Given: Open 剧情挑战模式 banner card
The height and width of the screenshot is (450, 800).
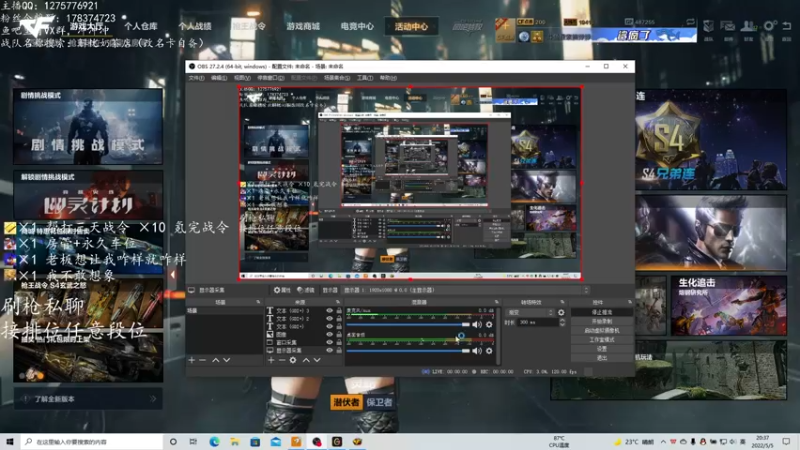Looking at the screenshot, I should 88,127.
